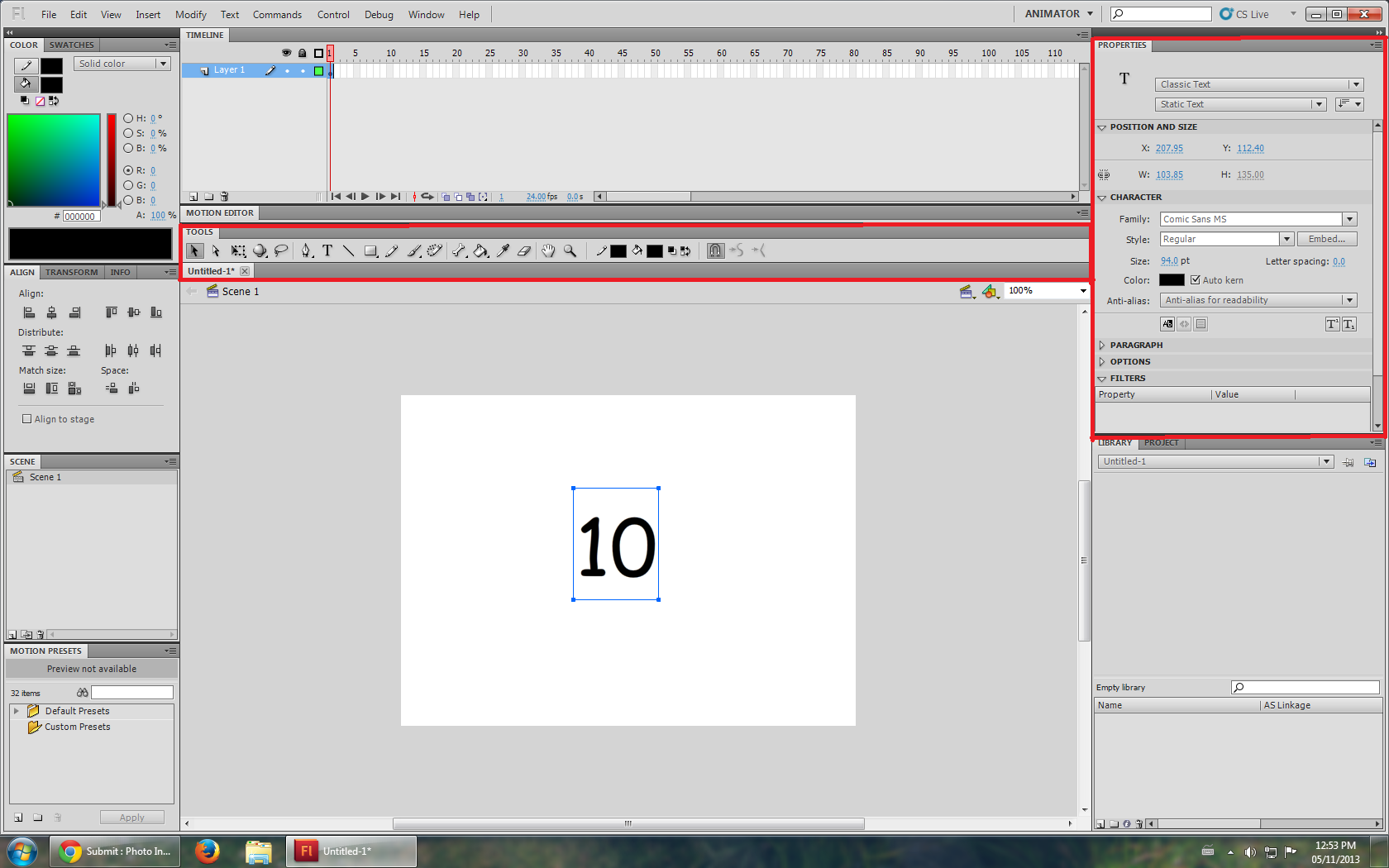Activate the Eyedropper tool
Viewport: 1389px width, 868px height.
coord(503,250)
